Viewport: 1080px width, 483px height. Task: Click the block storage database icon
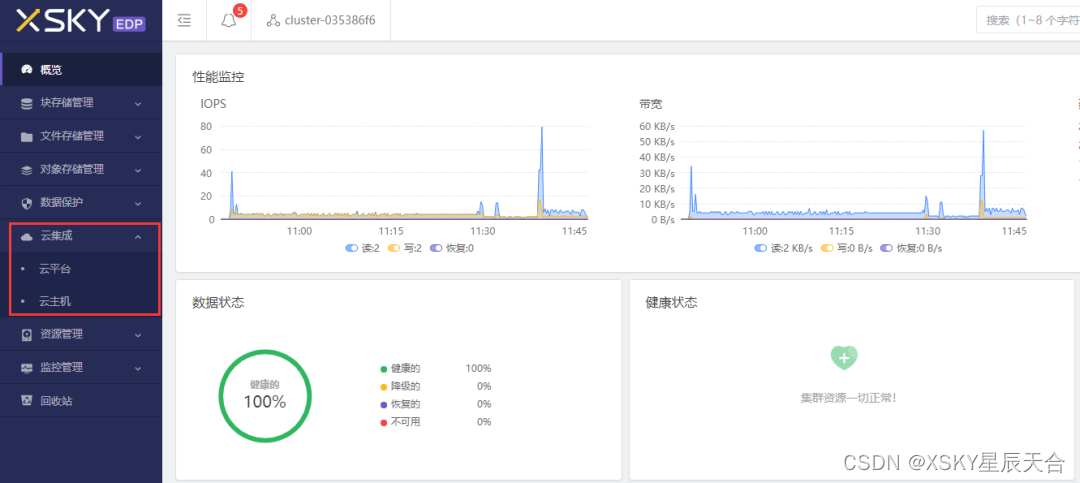pyautogui.click(x=27, y=103)
